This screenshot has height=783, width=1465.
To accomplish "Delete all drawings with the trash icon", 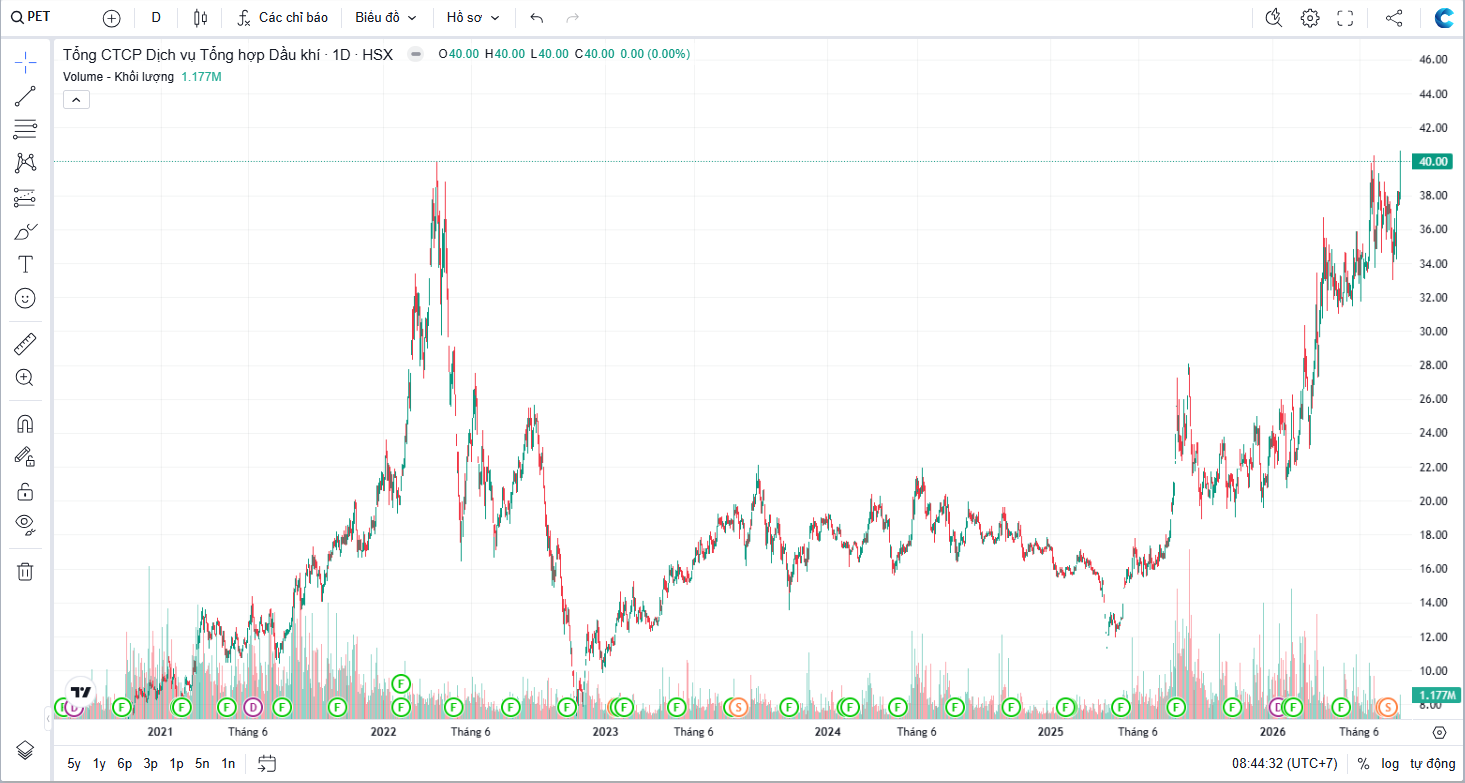I will coord(25,571).
